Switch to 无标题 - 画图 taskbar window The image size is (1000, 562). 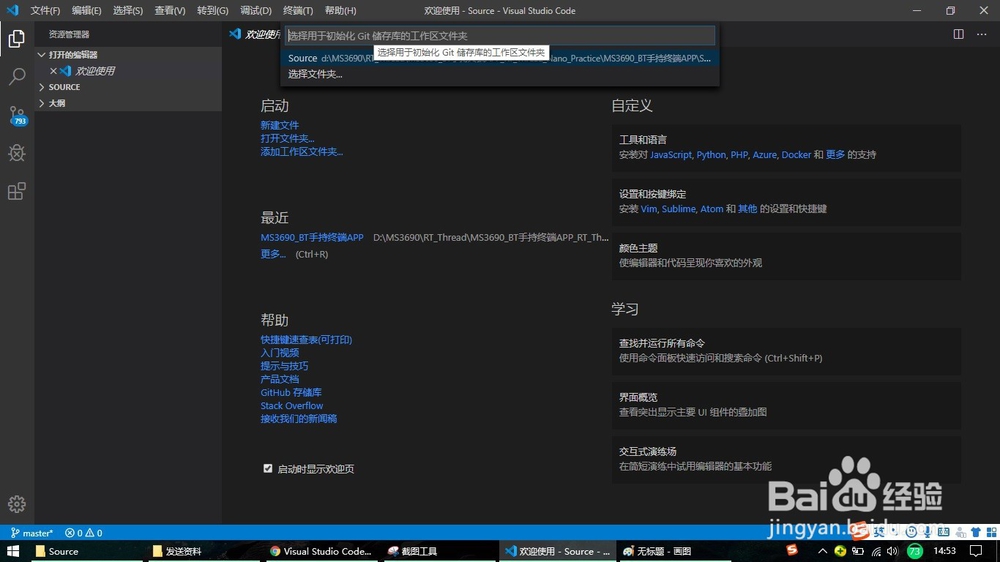tap(676, 551)
